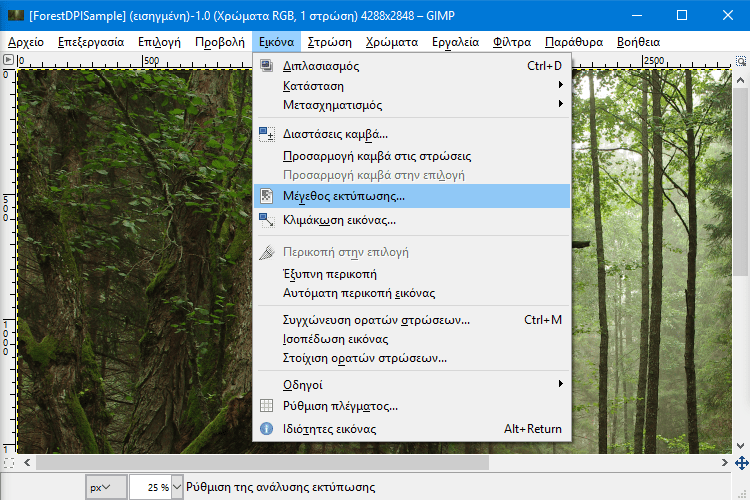Click the configure grid (Ρύθμιση πλέγματος) icon

click(x=266, y=406)
